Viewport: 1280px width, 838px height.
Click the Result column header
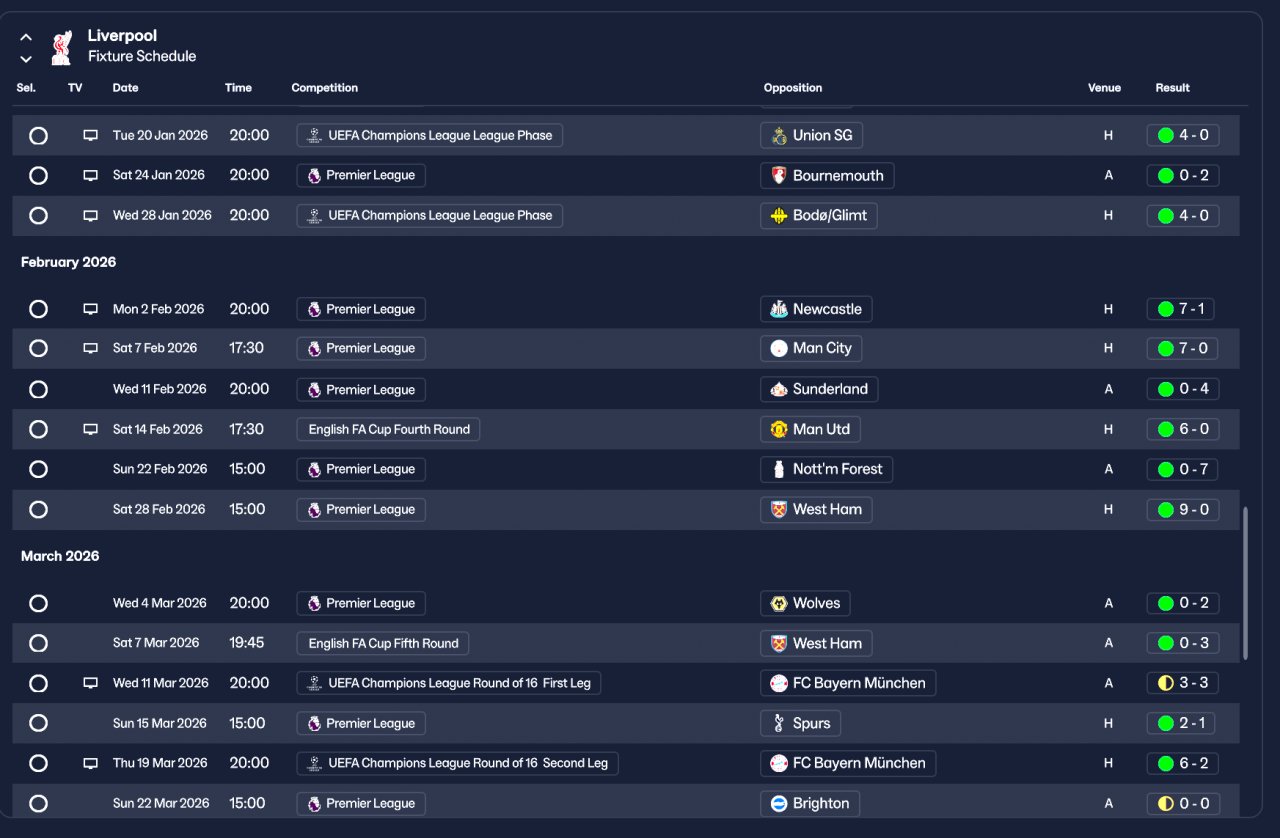(1172, 88)
